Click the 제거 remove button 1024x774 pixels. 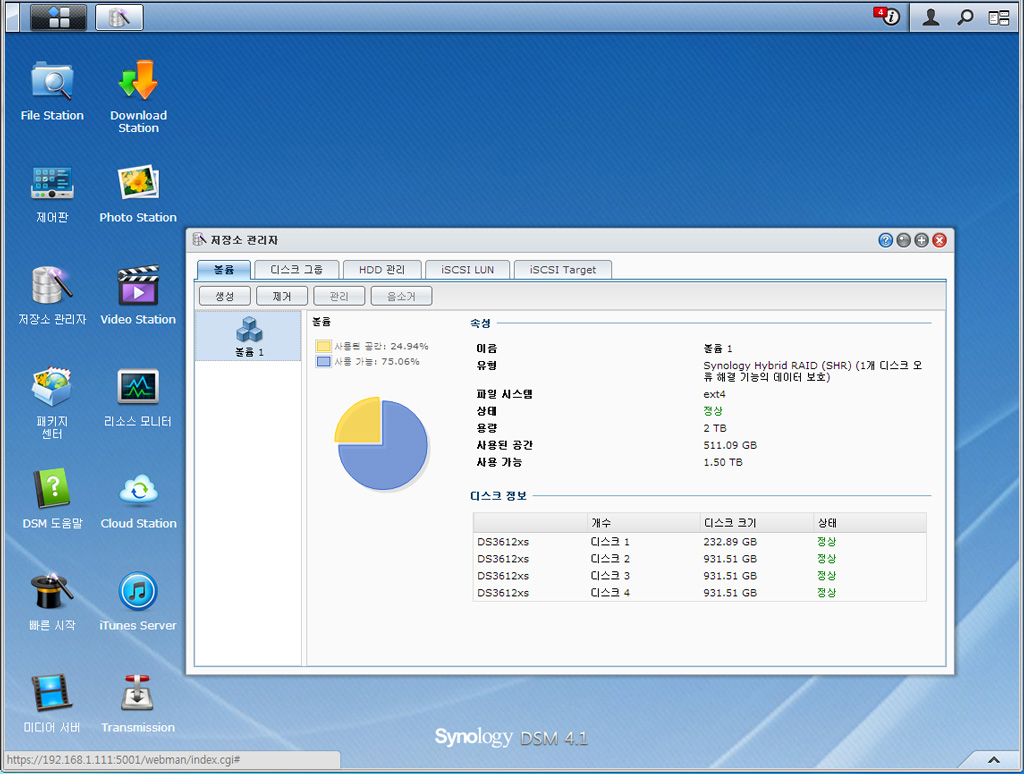[x=282, y=296]
